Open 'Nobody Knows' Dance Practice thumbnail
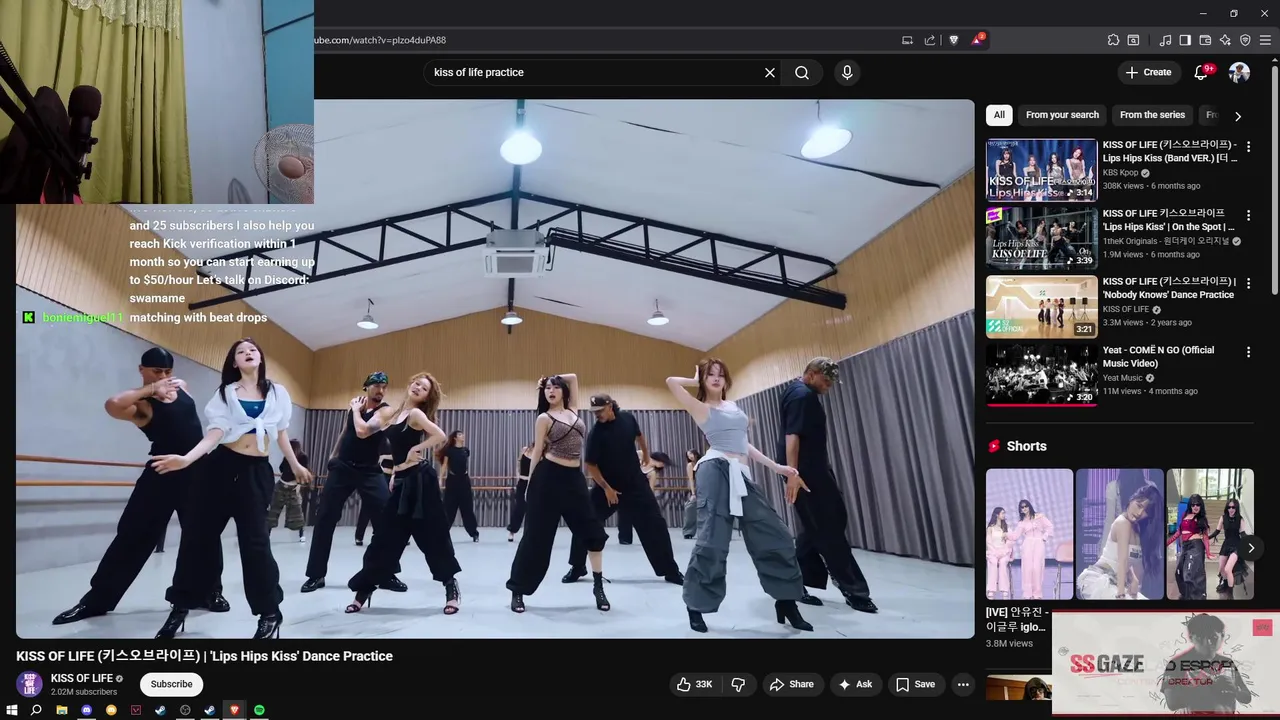This screenshot has height=720, width=1280. [1041, 307]
